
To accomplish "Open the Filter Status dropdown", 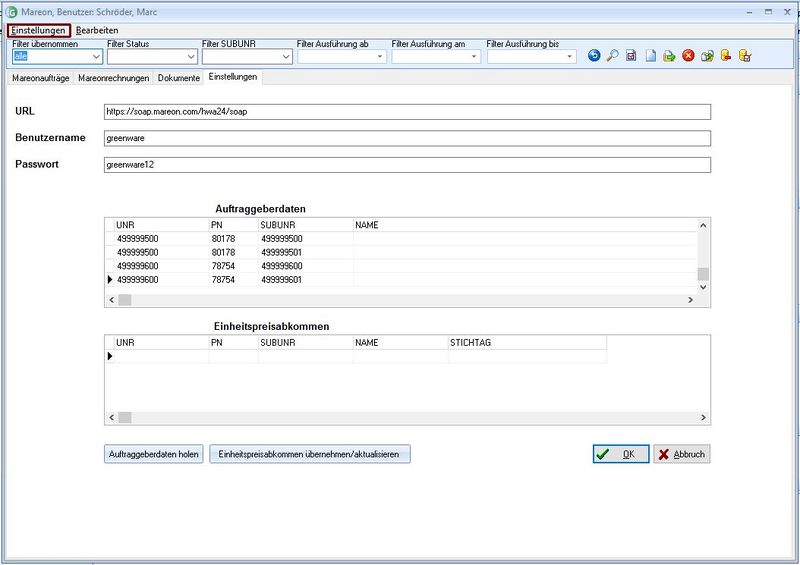I will point(191,57).
